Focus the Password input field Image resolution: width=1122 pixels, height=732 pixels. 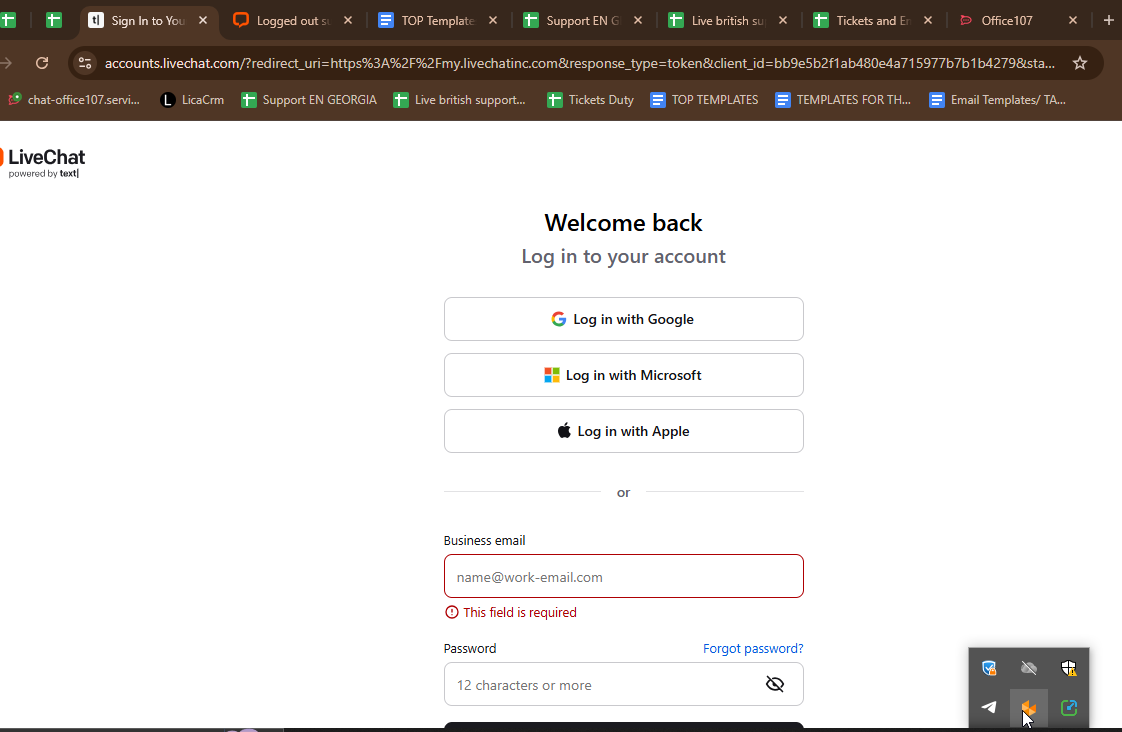point(623,684)
